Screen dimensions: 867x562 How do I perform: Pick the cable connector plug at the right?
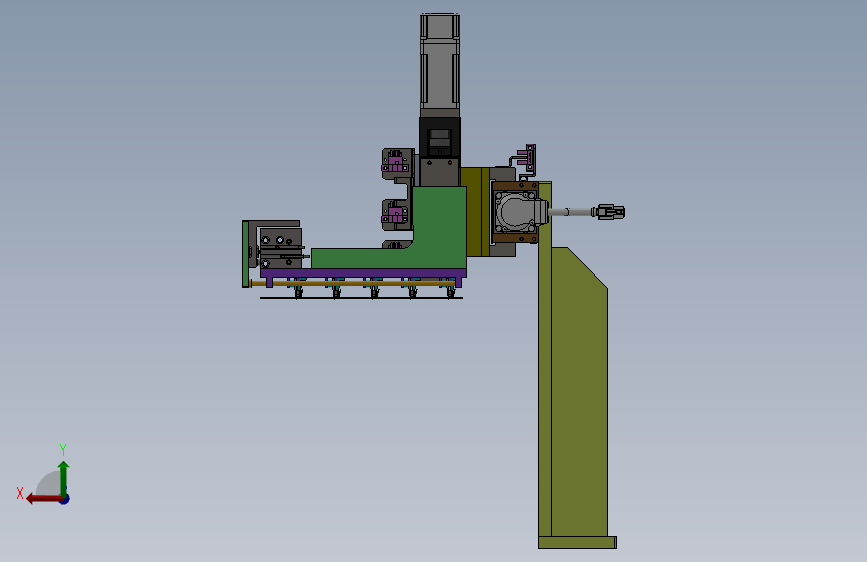point(610,212)
